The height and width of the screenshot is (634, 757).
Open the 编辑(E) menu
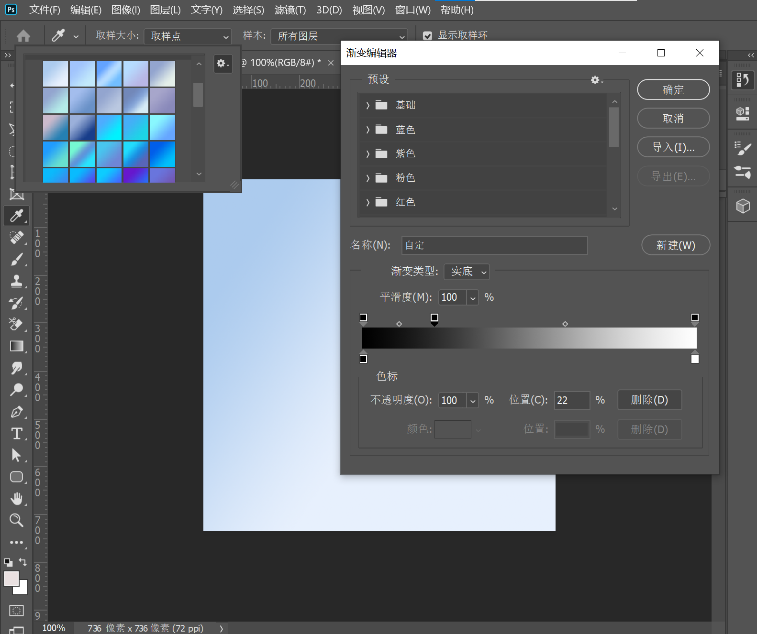tap(85, 10)
